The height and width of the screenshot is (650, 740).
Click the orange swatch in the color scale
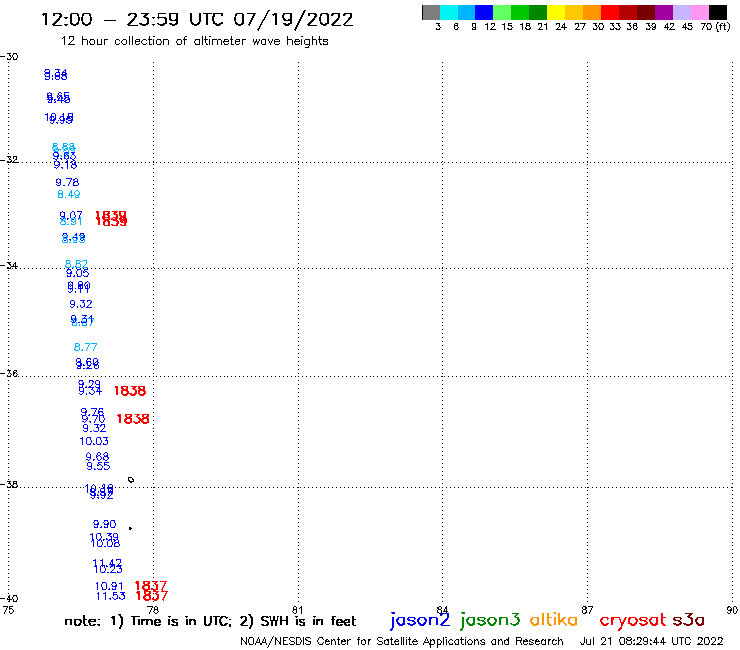pyautogui.click(x=592, y=12)
